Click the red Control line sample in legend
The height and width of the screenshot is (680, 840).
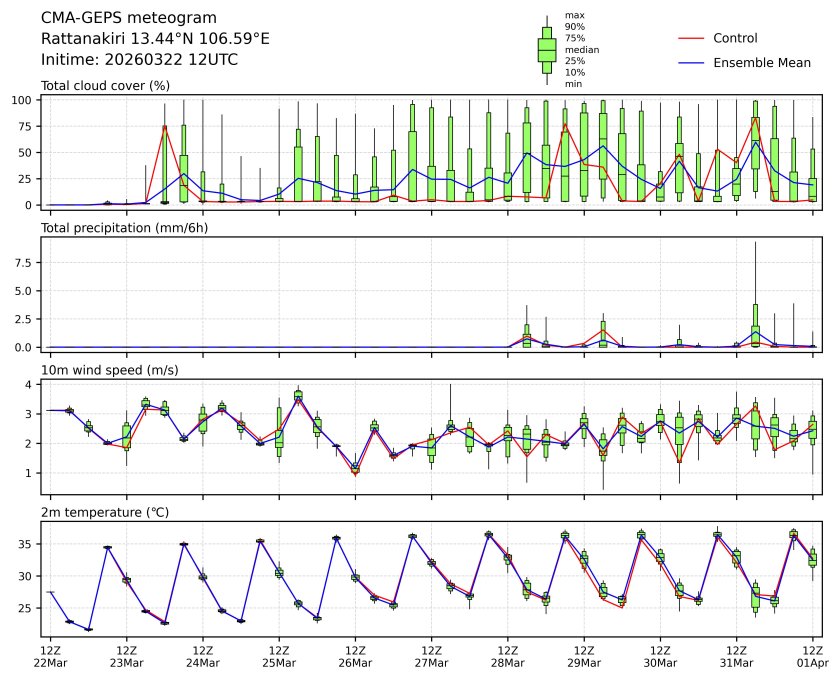click(x=691, y=38)
